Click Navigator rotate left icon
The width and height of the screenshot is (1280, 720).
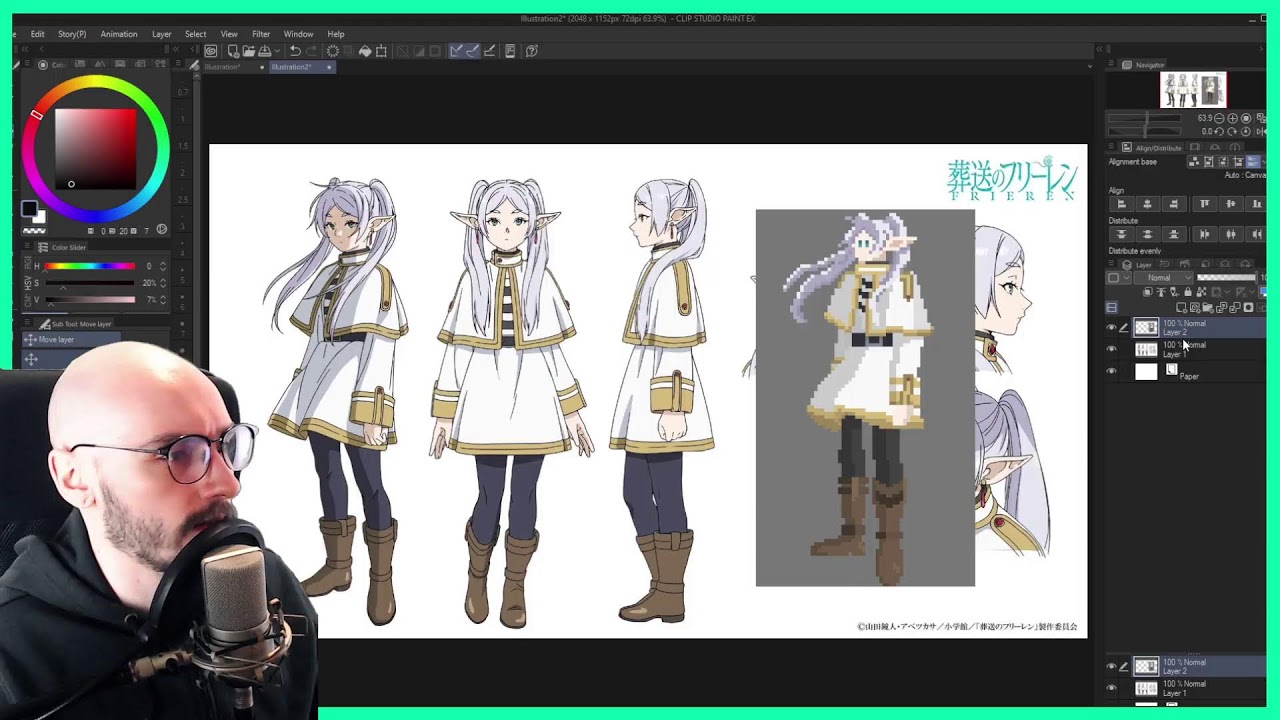coord(1219,131)
